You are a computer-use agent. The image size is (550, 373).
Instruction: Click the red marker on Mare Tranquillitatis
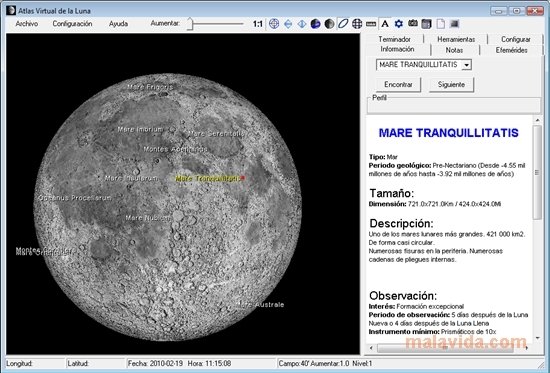point(242,178)
